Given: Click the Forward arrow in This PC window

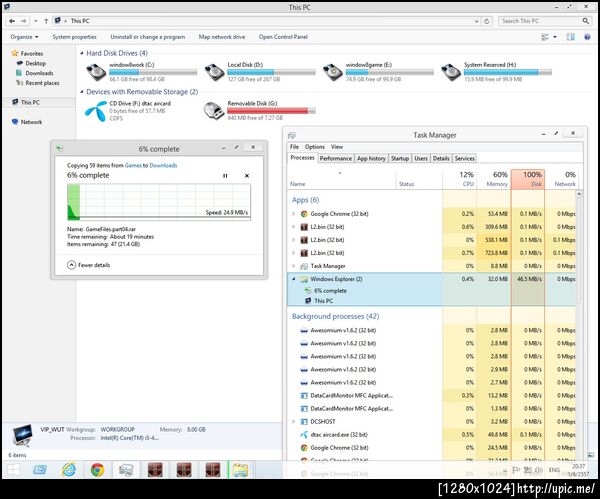Looking at the screenshot, I should pos(24,21).
